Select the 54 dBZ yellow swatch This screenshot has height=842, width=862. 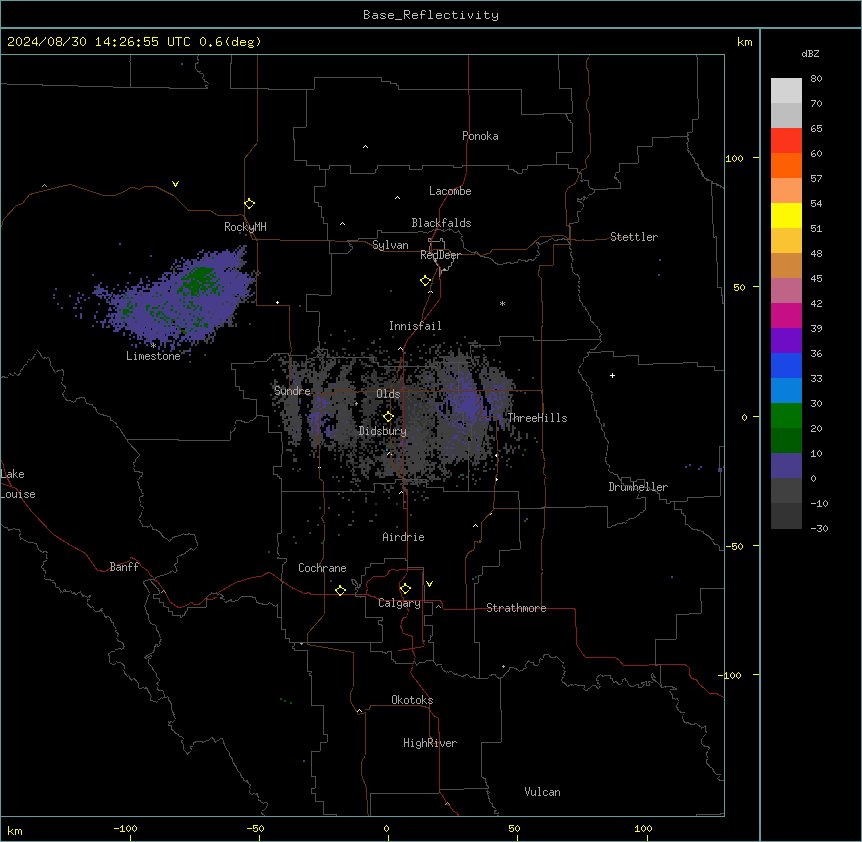[786, 215]
